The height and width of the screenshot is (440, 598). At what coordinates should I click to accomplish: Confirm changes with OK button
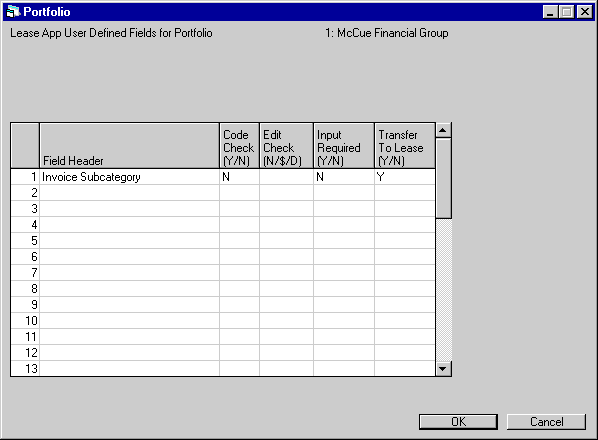[x=458, y=422]
